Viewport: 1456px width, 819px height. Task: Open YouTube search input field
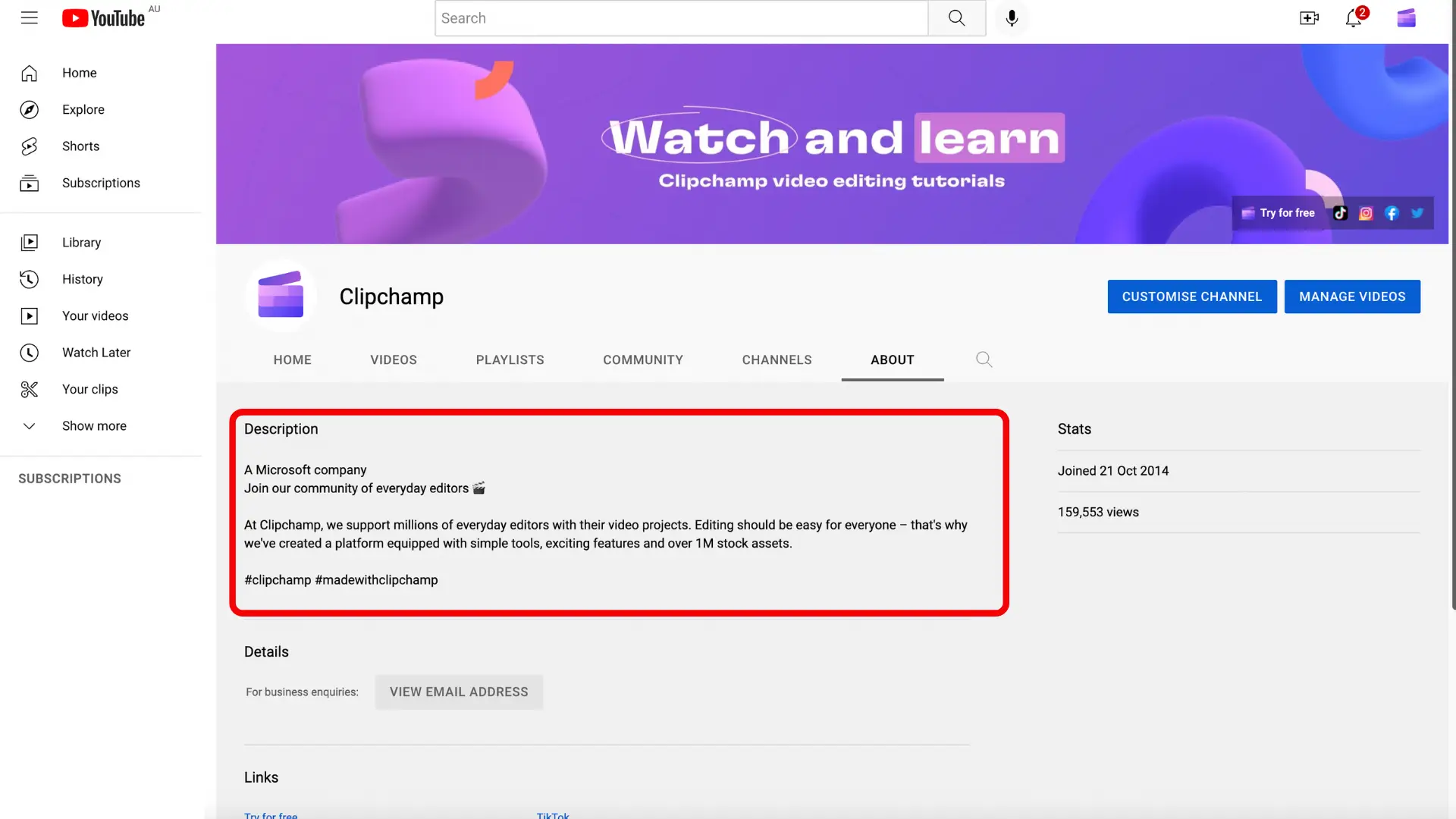point(680,18)
